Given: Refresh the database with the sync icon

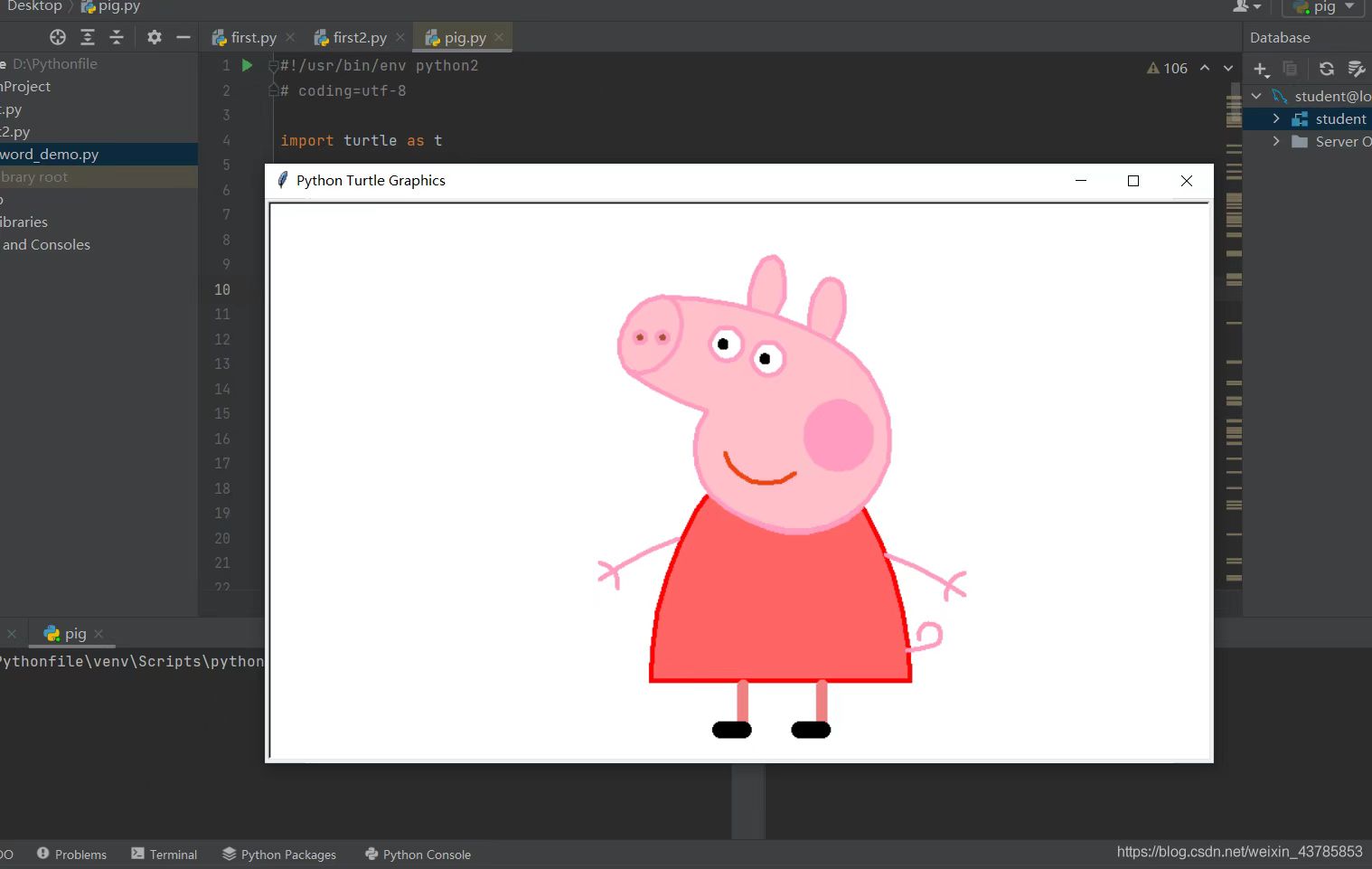Looking at the screenshot, I should pos(1327,69).
